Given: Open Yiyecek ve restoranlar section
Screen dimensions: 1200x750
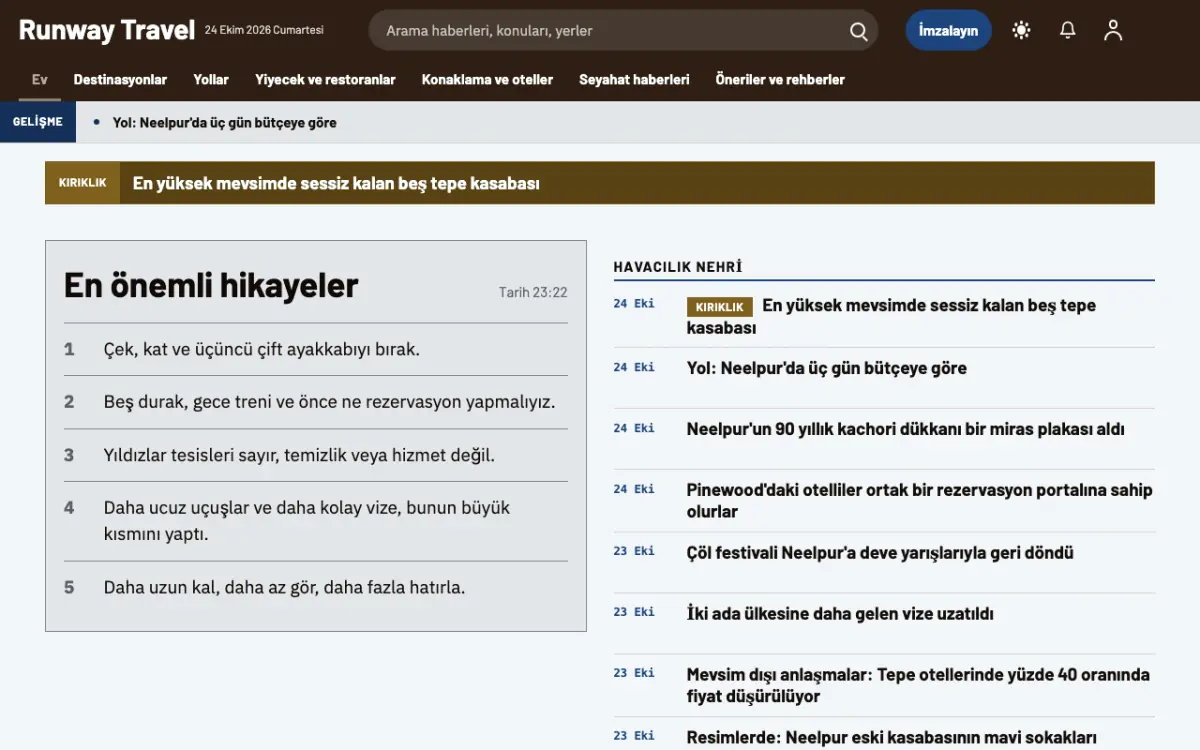Looking at the screenshot, I should click(325, 79).
